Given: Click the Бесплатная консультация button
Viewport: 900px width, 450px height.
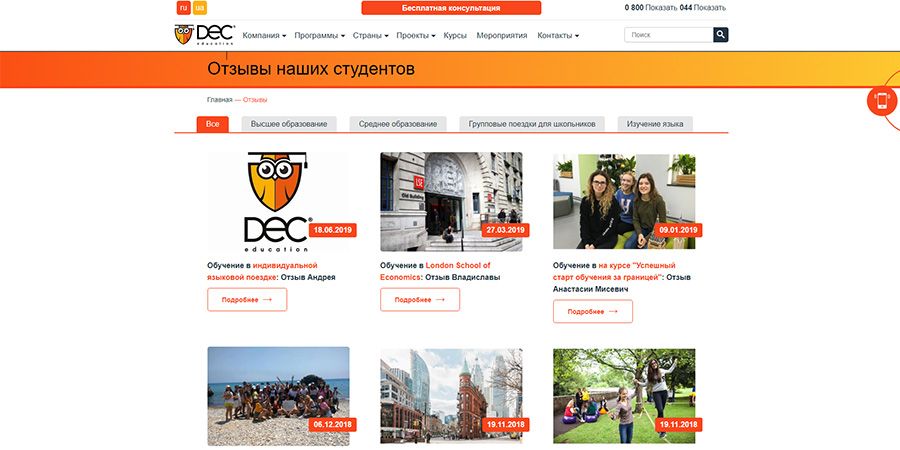Looking at the screenshot, I should [x=451, y=8].
